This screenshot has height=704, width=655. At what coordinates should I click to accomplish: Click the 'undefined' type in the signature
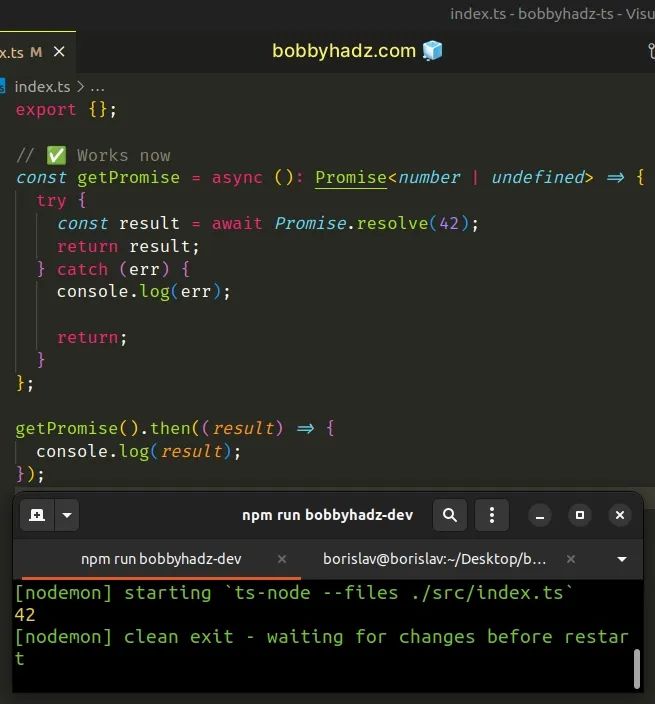pos(538,177)
